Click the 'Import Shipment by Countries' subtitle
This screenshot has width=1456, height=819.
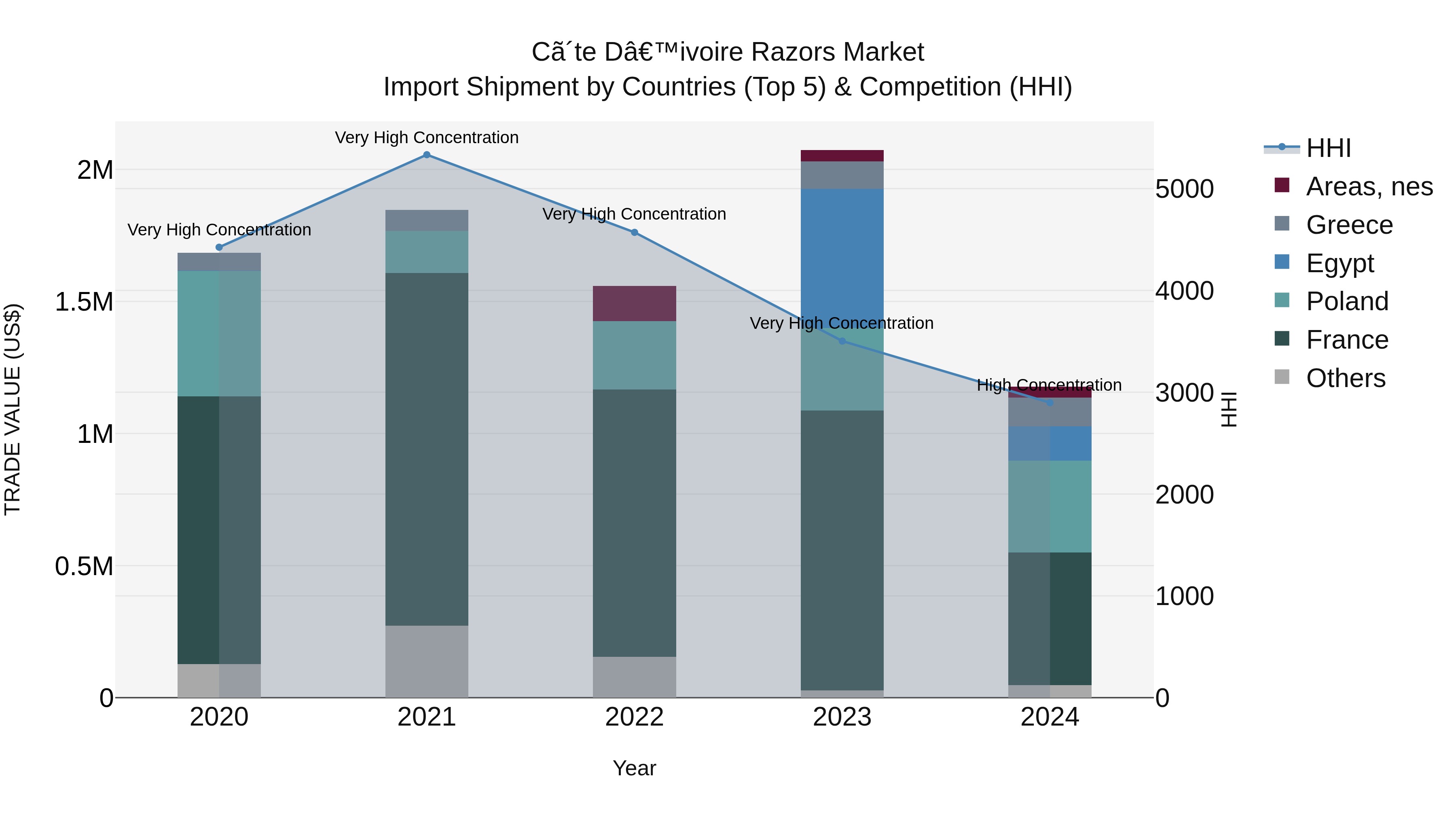pos(728,87)
